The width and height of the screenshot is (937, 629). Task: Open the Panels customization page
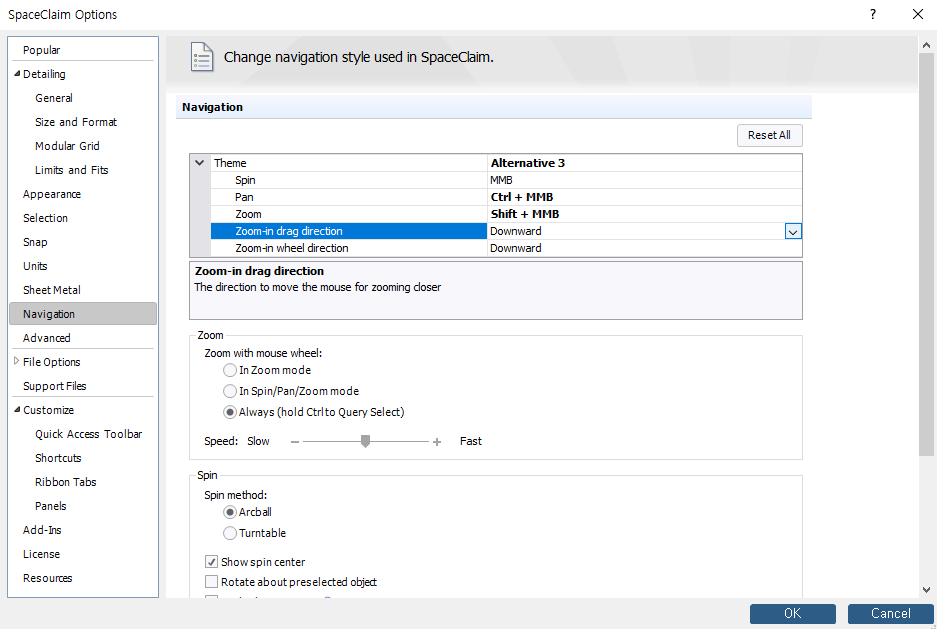point(51,506)
